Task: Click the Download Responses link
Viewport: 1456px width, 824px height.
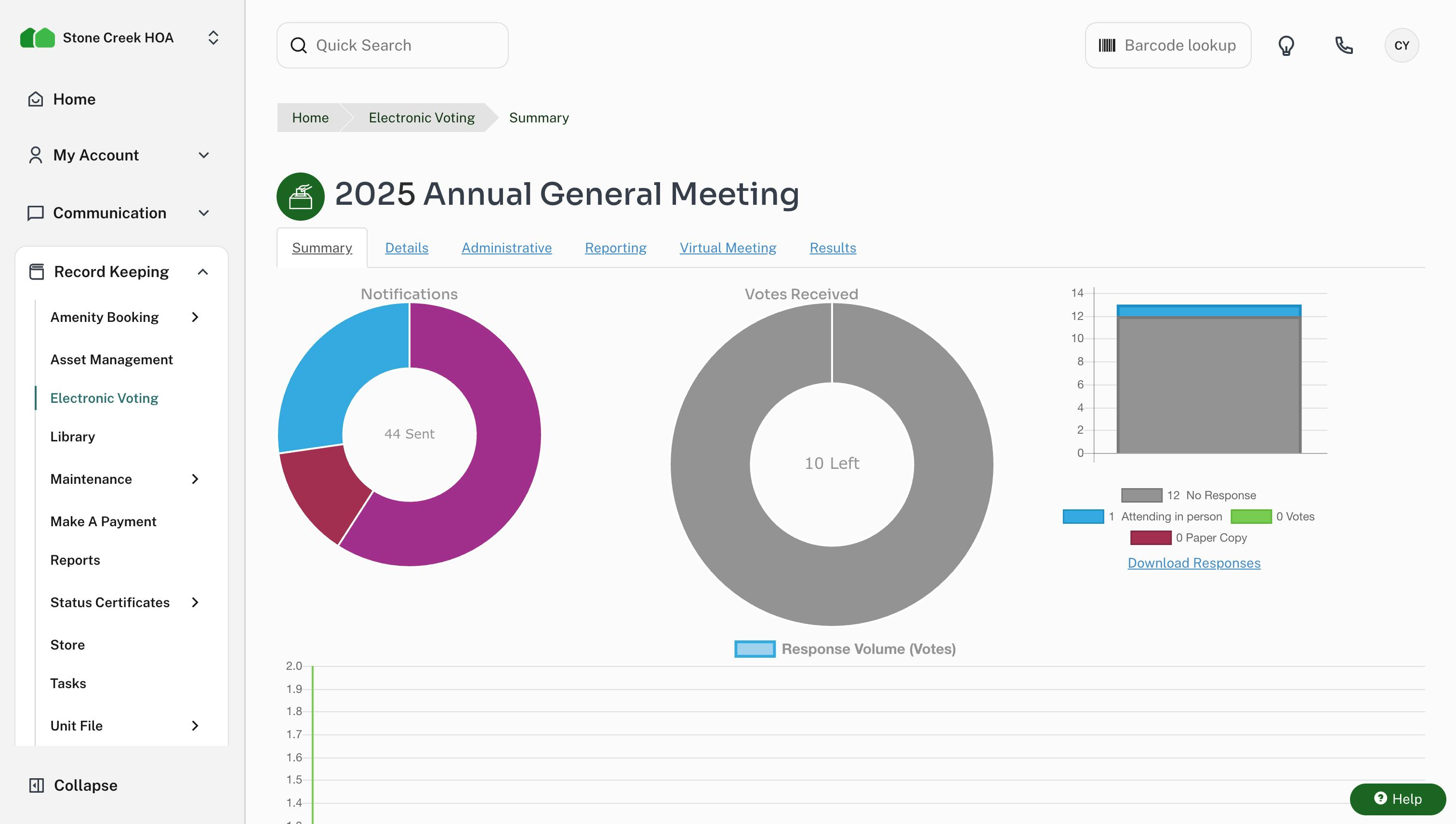Action: 1193,562
